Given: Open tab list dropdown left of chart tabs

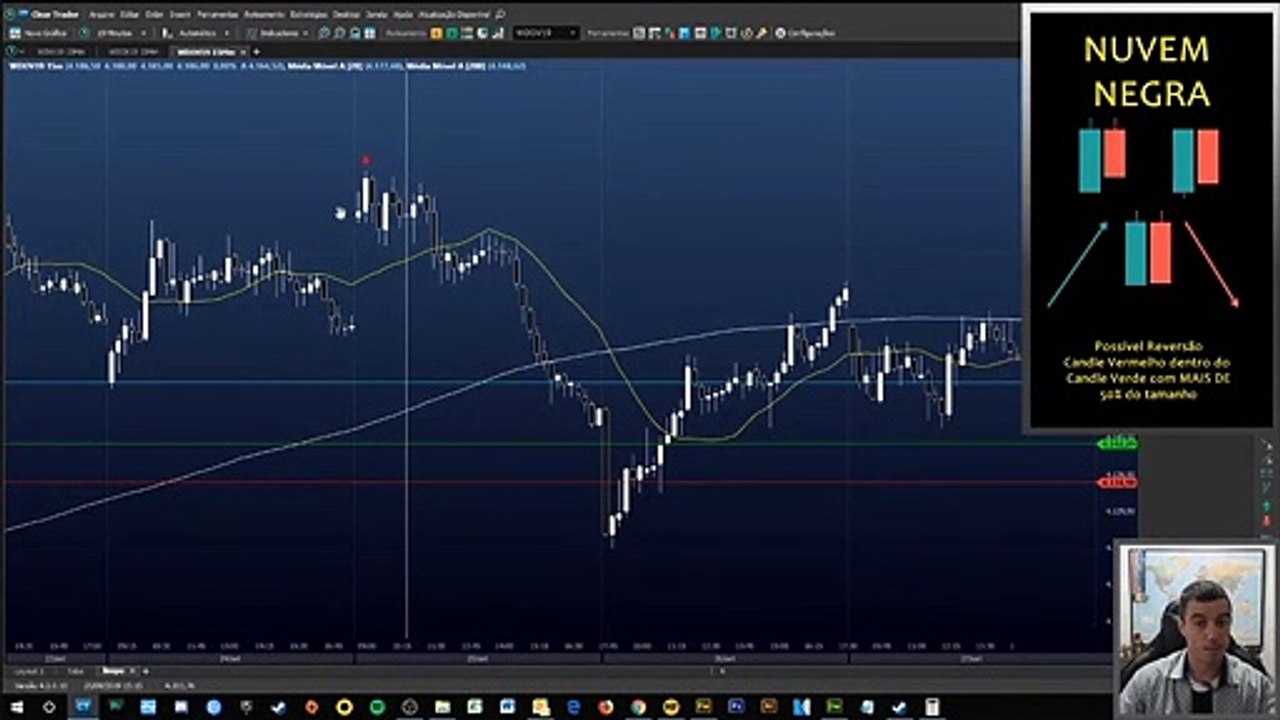Looking at the screenshot, I should coord(15,51).
